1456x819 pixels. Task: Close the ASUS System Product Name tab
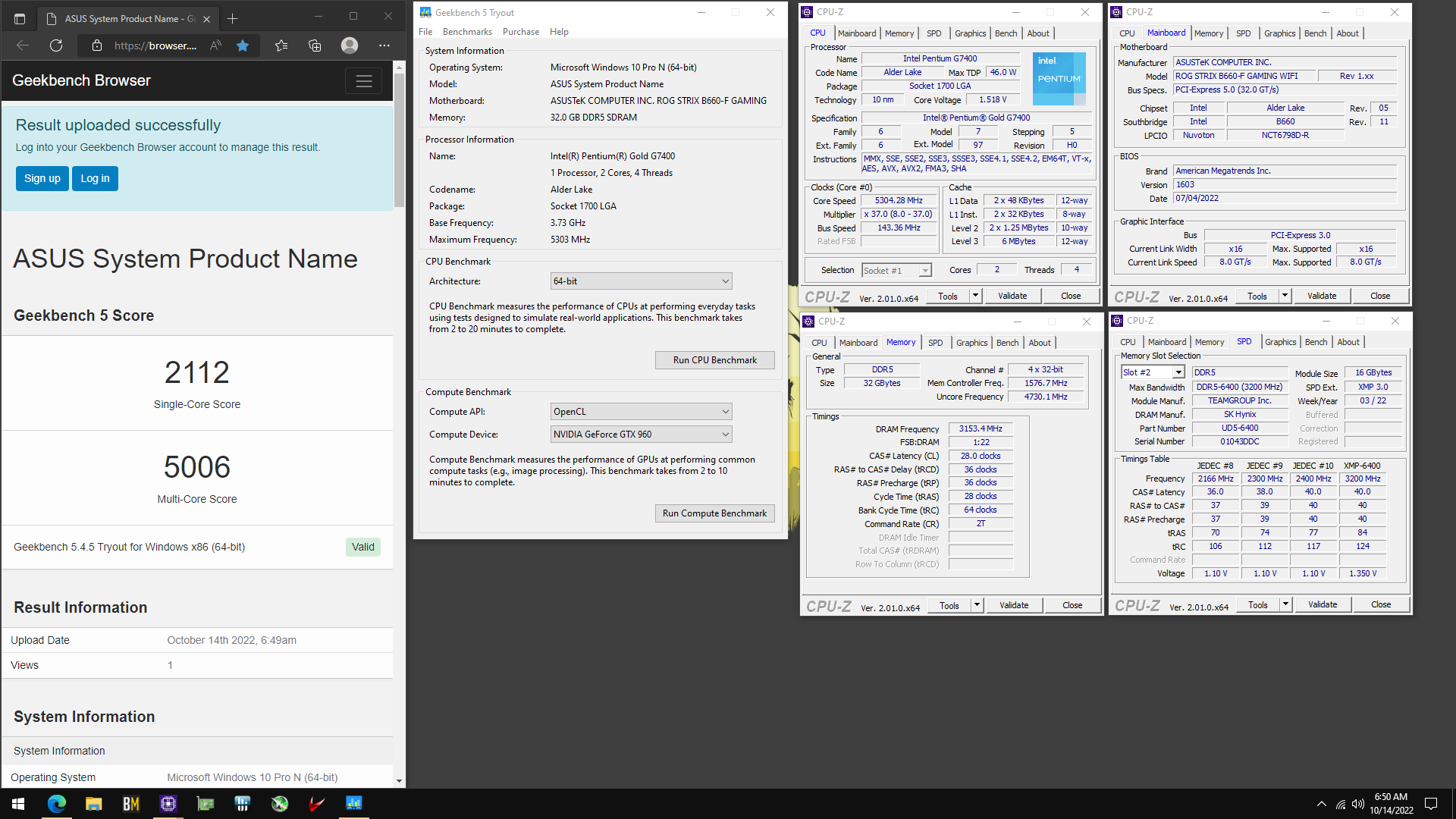206,19
